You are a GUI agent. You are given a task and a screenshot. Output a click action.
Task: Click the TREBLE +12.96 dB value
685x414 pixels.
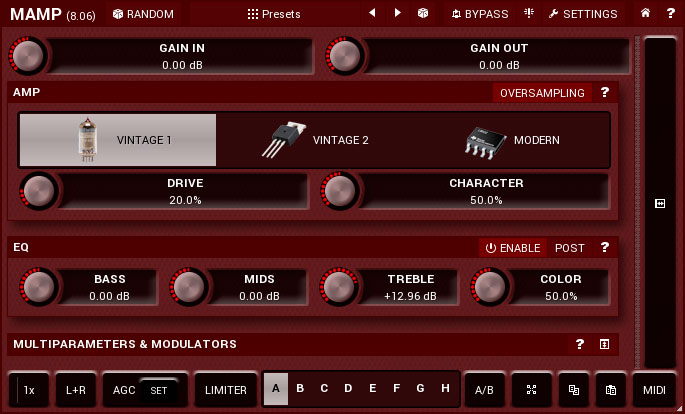pyautogui.click(x=410, y=296)
